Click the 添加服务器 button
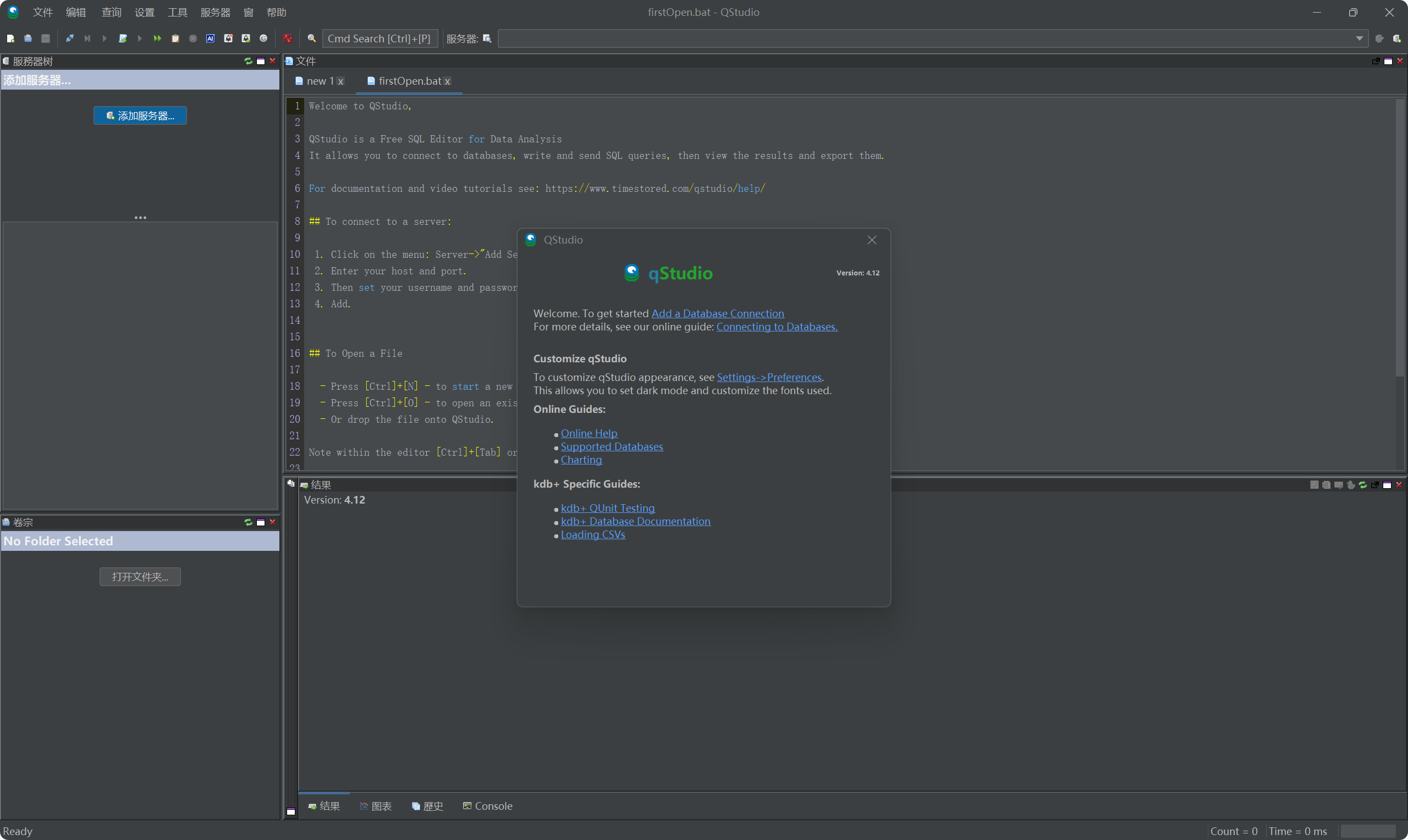This screenshot has height=840, width=1408. 140,115
